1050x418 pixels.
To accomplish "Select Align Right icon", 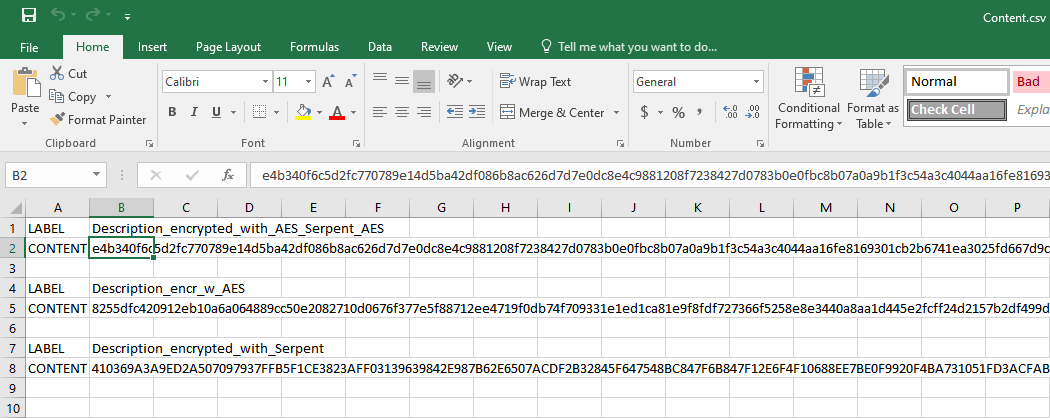I will (x=423, y=112).
